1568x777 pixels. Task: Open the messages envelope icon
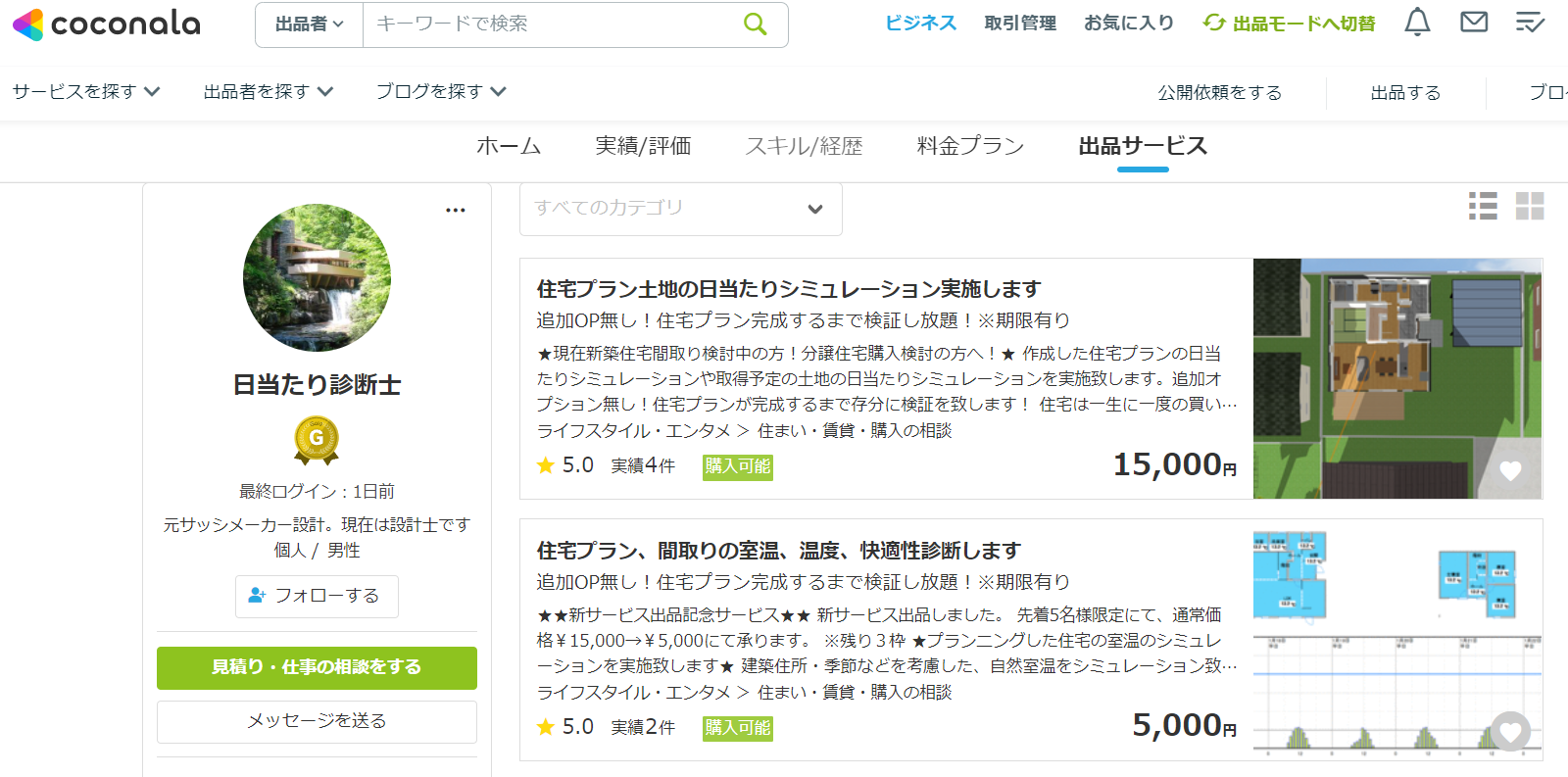coord(1474,23)
